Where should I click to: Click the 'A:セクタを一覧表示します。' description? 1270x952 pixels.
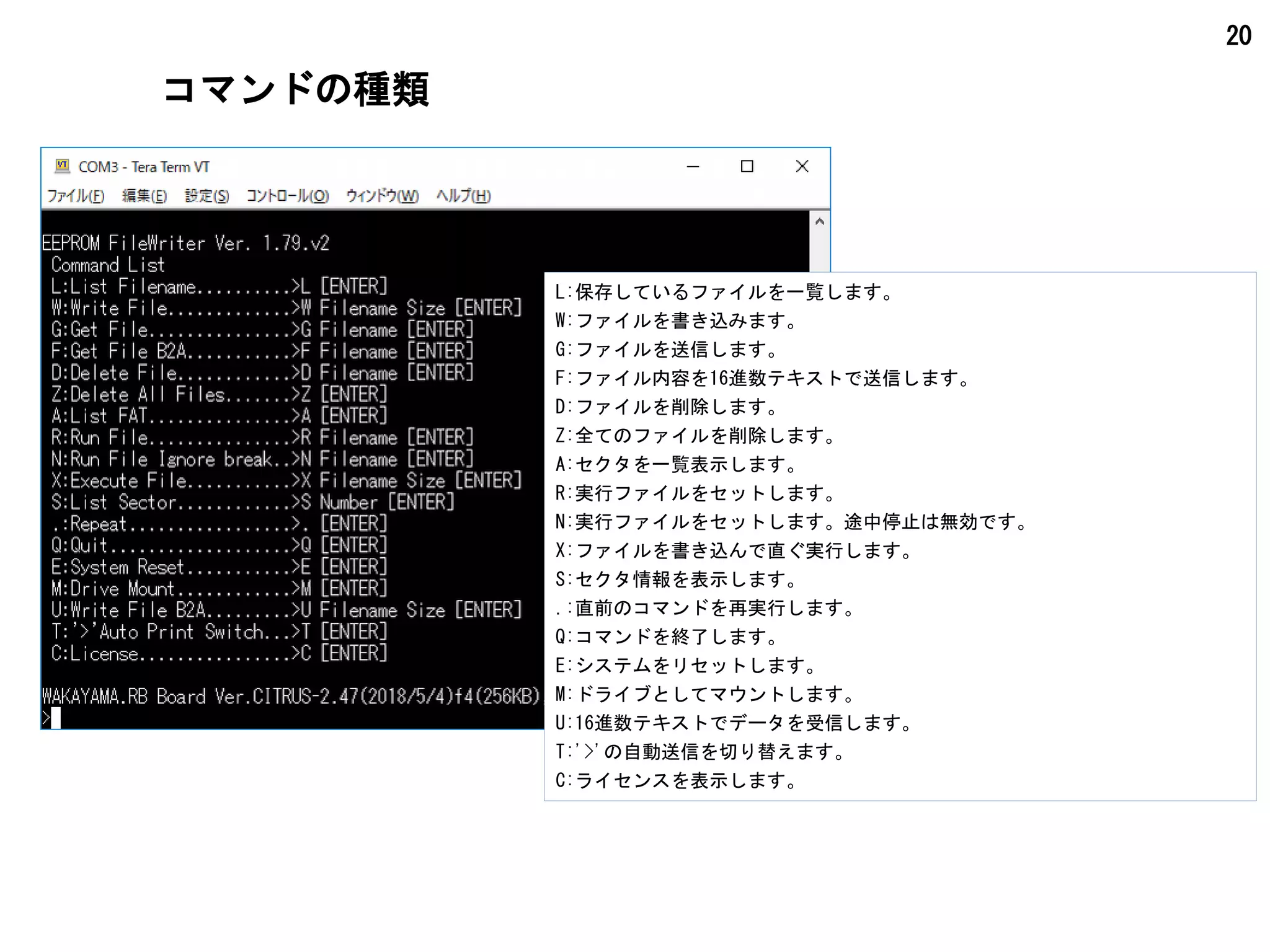(677, 464)
